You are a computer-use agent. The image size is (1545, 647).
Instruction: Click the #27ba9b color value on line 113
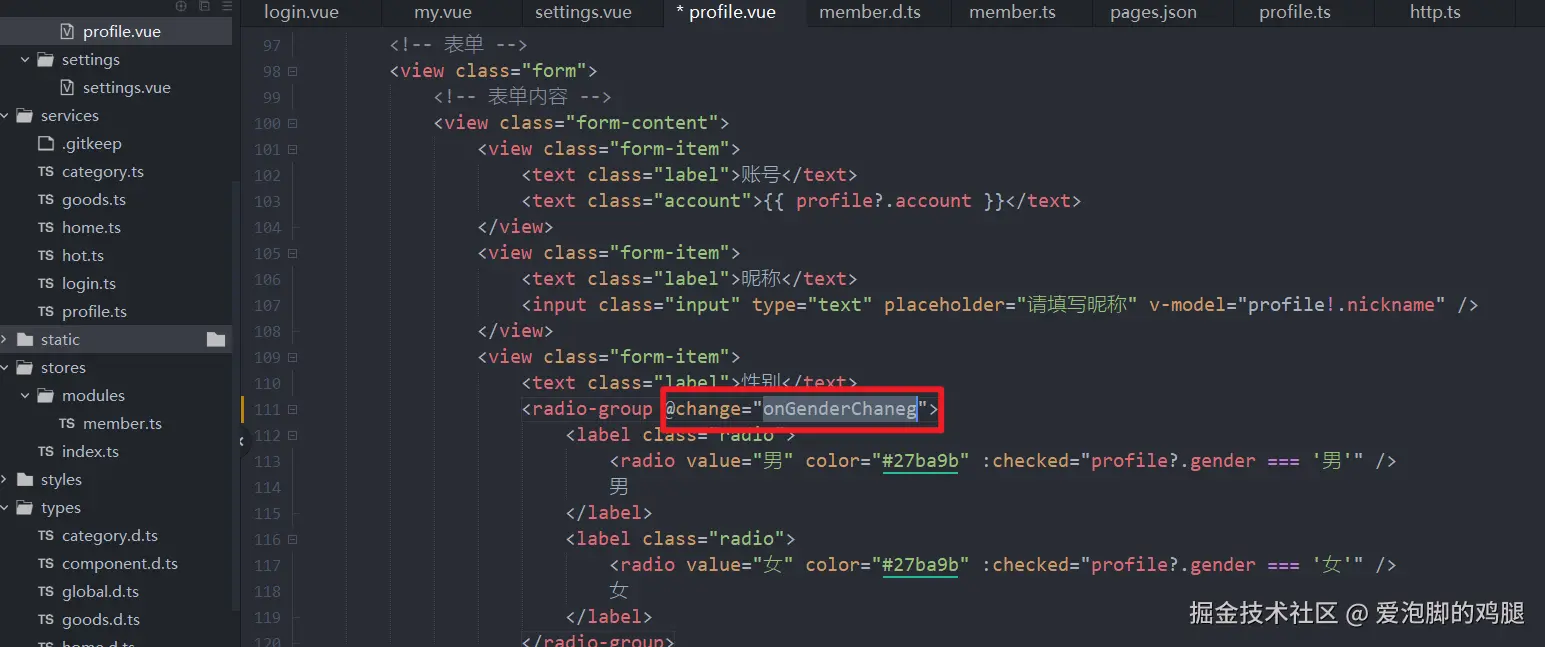coord(919,461)
